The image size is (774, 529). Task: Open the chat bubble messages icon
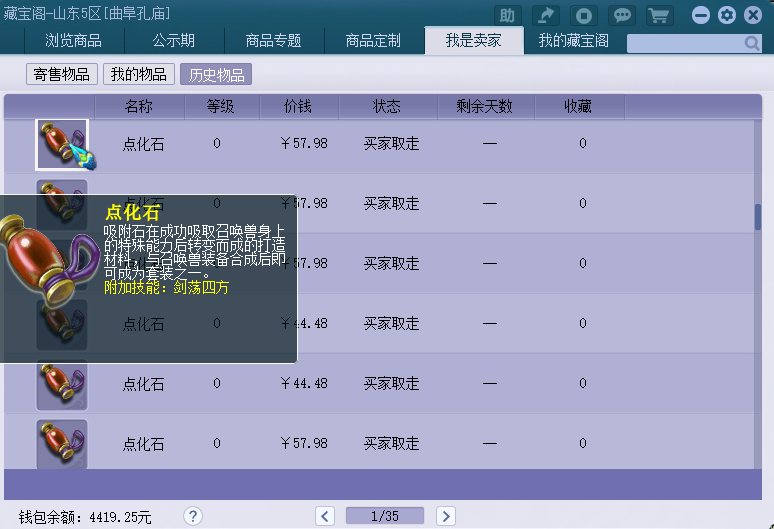click(622, 15)
